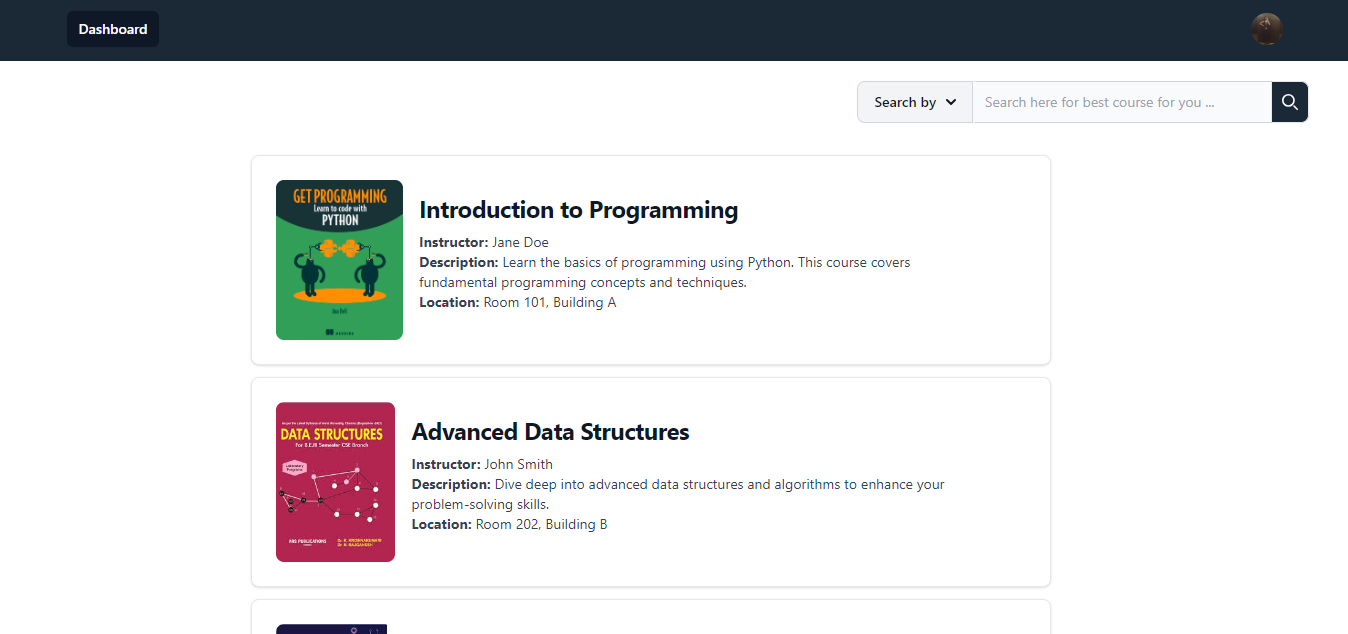Click the magnifying glass search icon
The height and width of the screenshot is (634, 1348).
click(1289, 102)
